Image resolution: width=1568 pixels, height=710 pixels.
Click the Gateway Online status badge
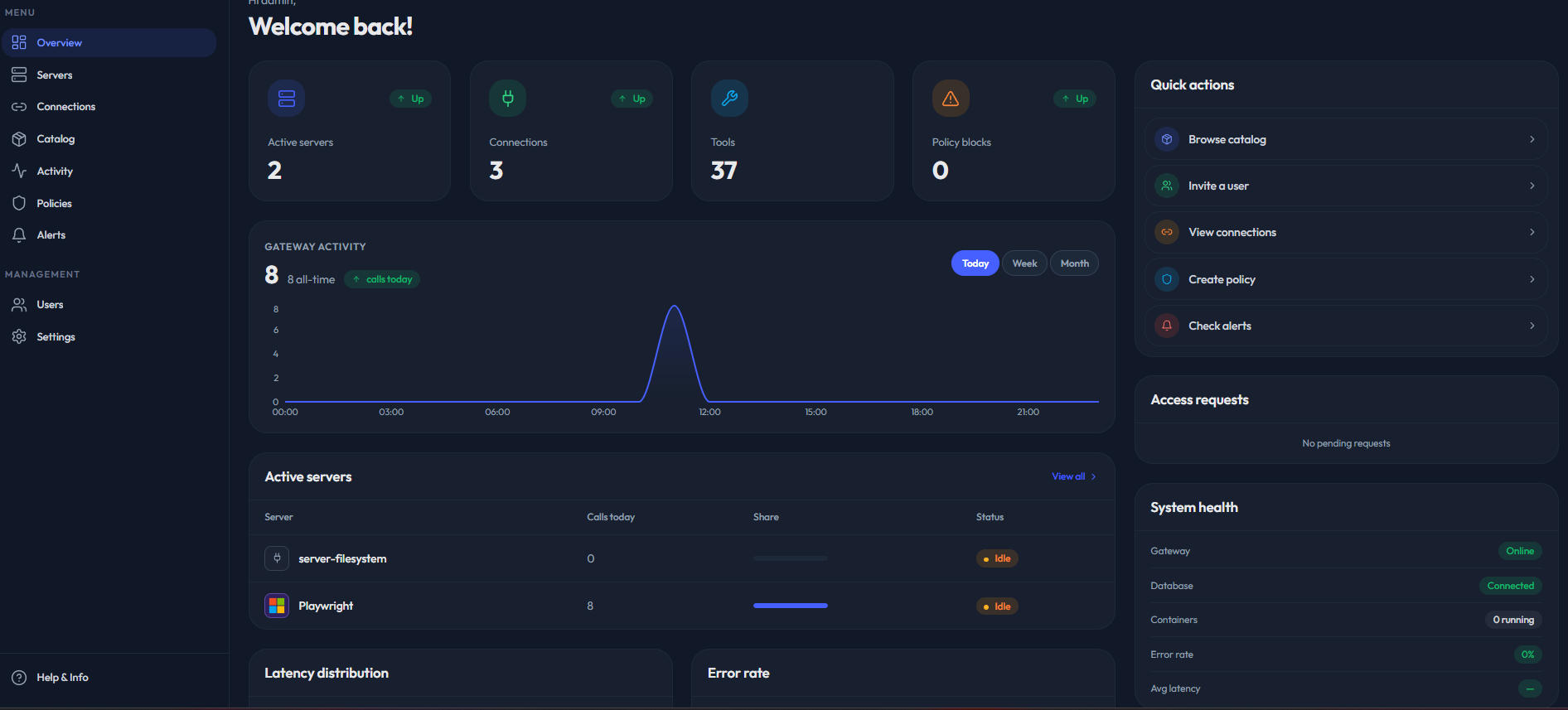tap(1520, 551)
